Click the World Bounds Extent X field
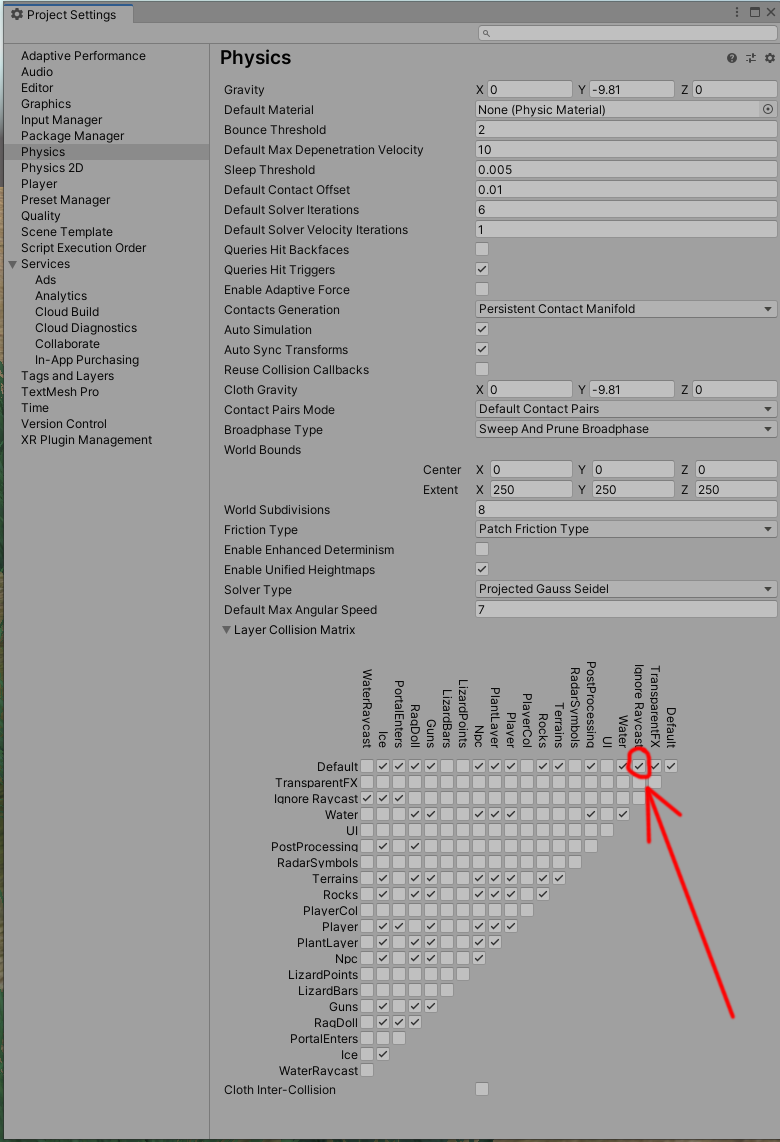 [530, 489]
